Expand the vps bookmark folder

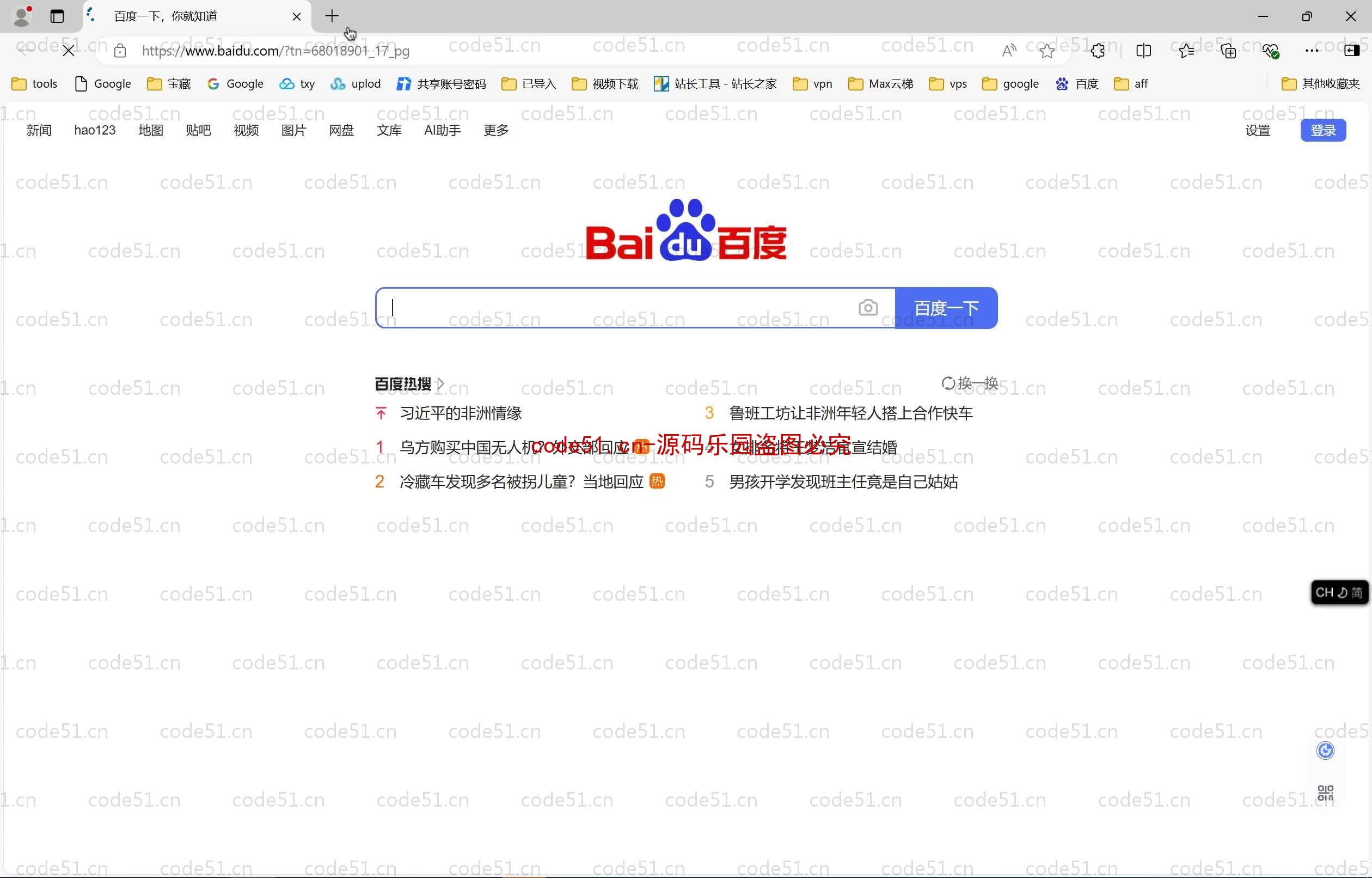point(947,84)
